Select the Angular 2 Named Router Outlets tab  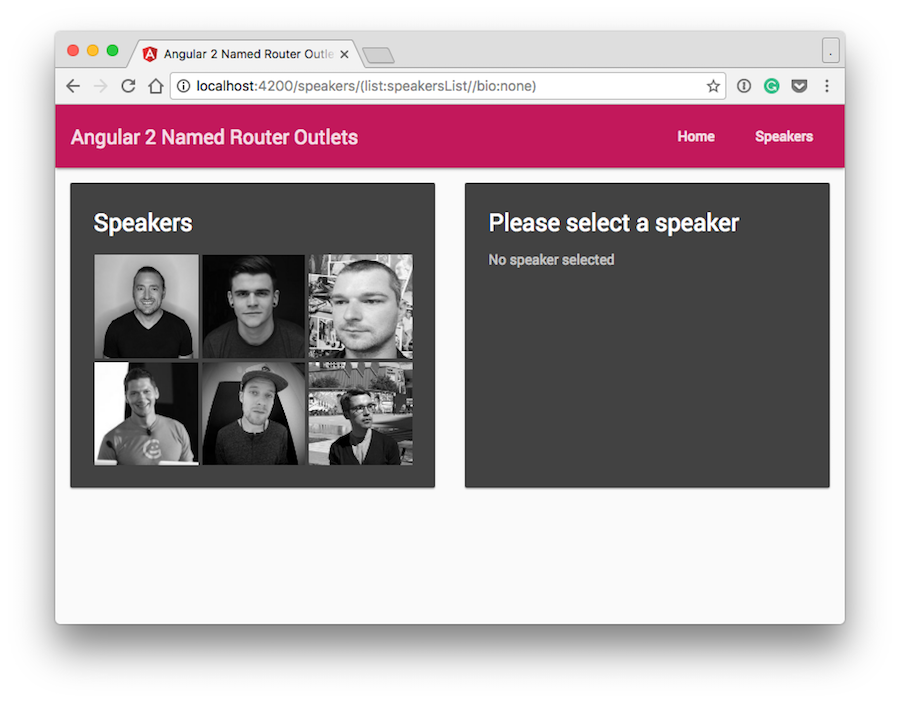click(x=240, y=54)
